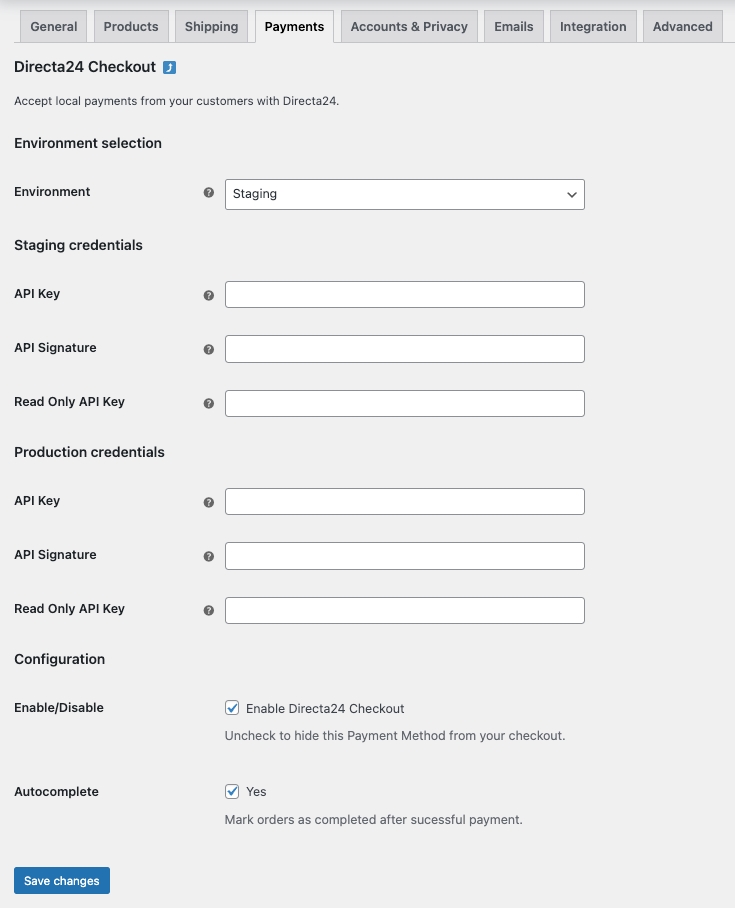
Task: Click the Production API Key help icon
Action: [209, 502]
